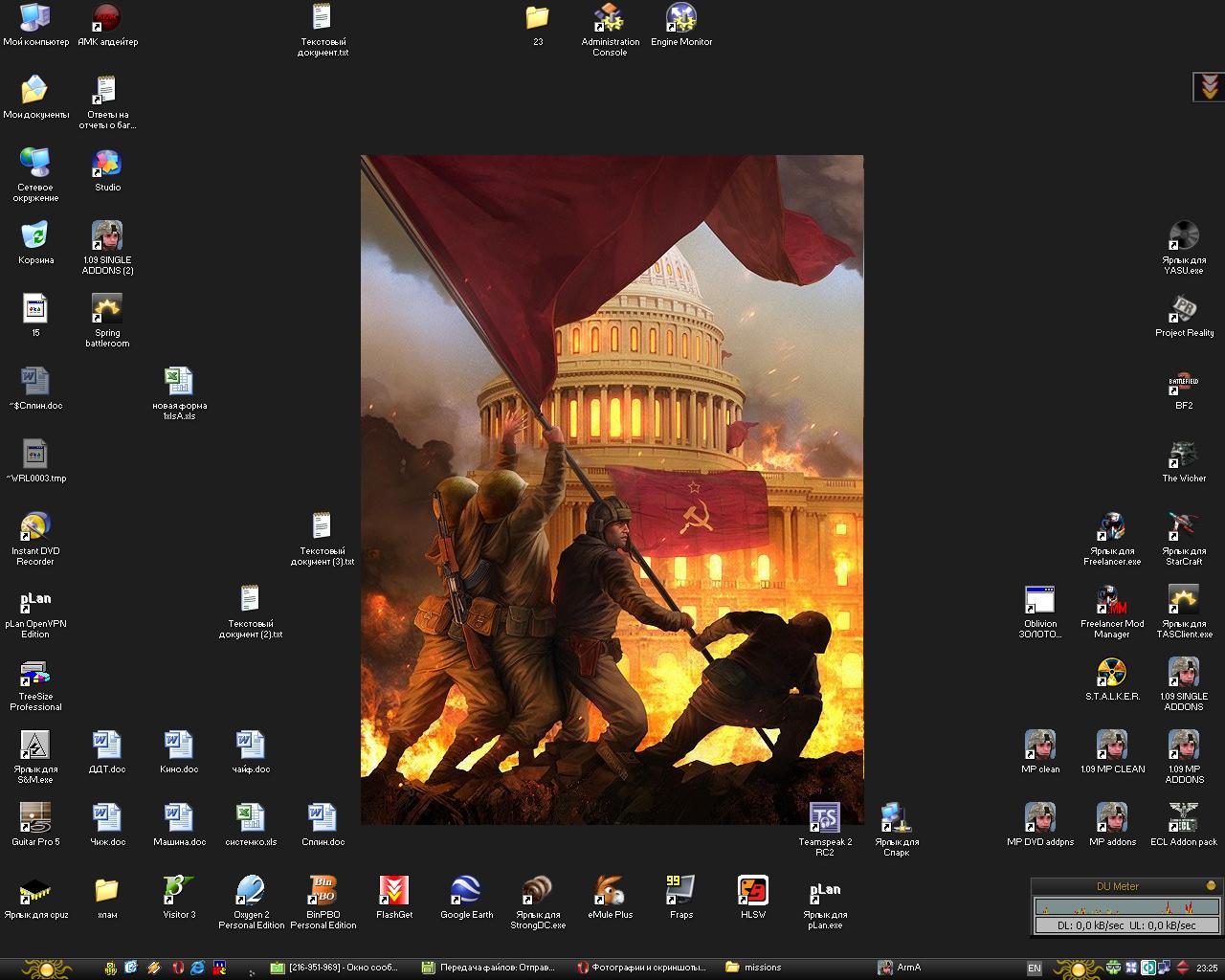Click the yellow DU Meter button
Screen dimensions: 1225x980
(1211, 885)
